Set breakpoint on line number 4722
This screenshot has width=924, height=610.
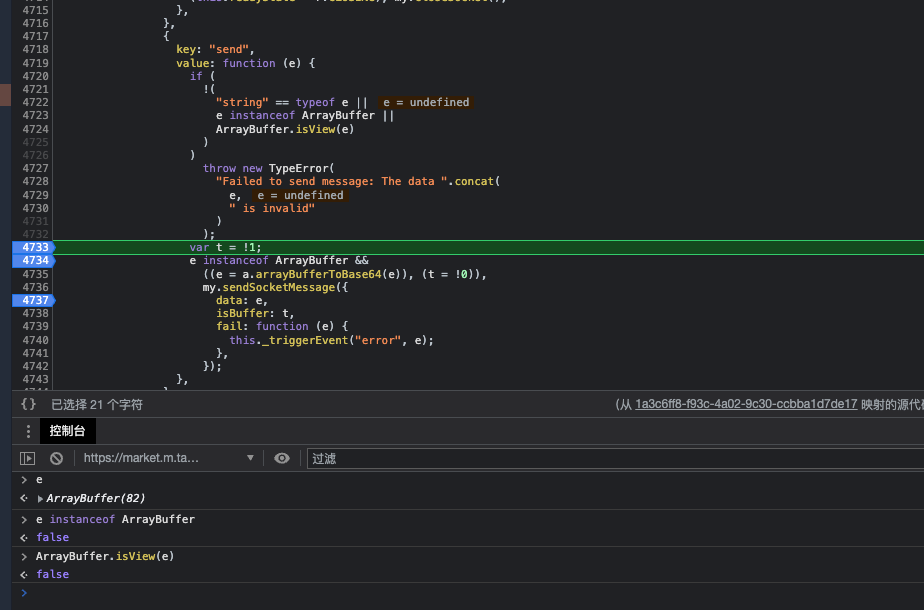click(35, 103)
